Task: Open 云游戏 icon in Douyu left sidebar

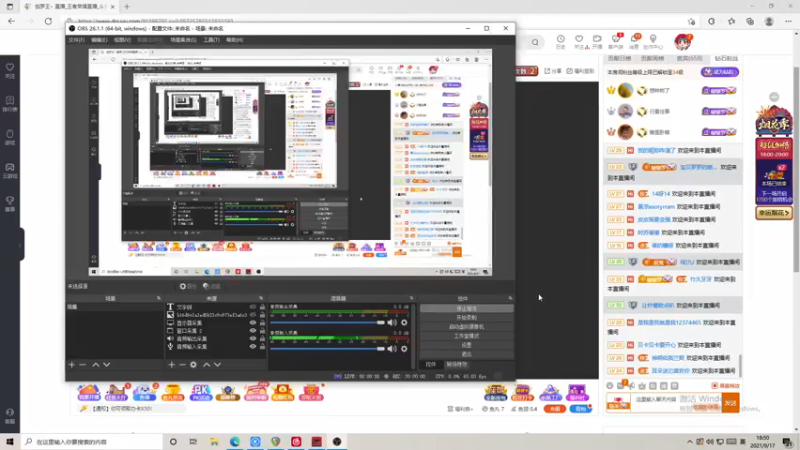Action: (x=10, y=170)
